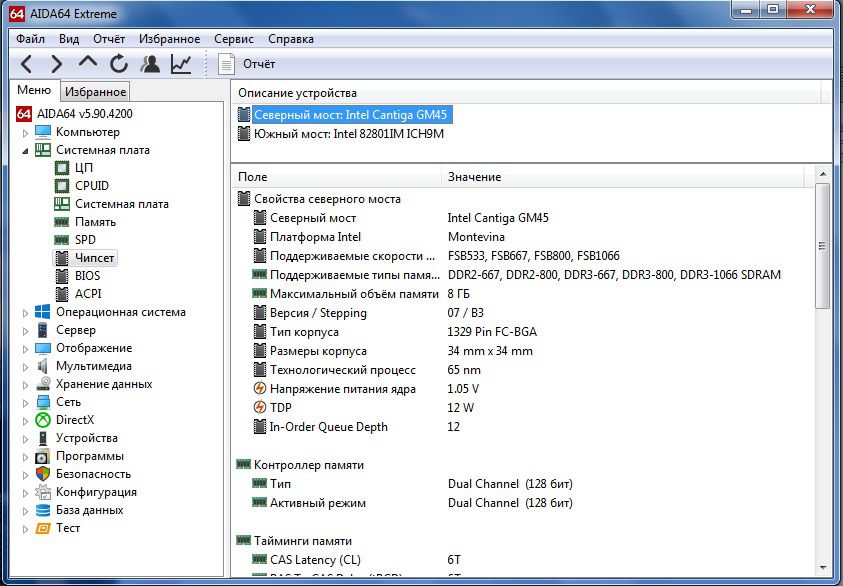Expand the Операционная система tree node
The height and width of the screenshot is (586, 843).
tap(25, 313)
